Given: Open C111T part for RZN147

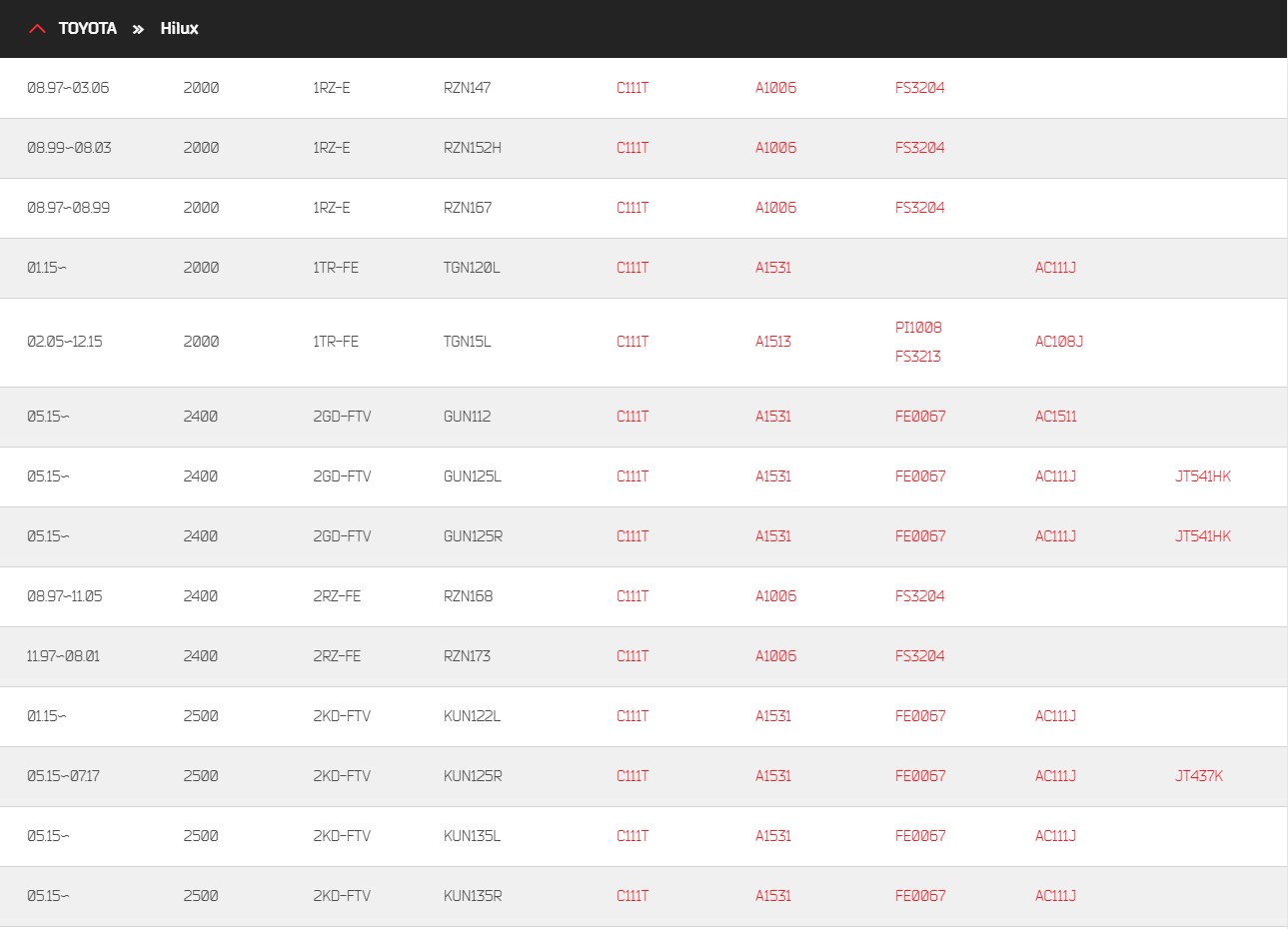Looking at the screenshot, I should (x=633, y=88).
